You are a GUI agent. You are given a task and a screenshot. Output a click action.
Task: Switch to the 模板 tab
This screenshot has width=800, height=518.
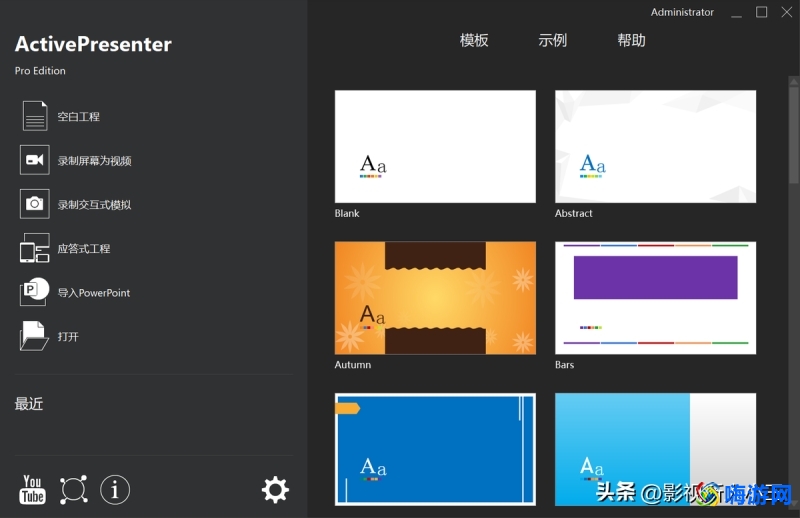point(474,40)
